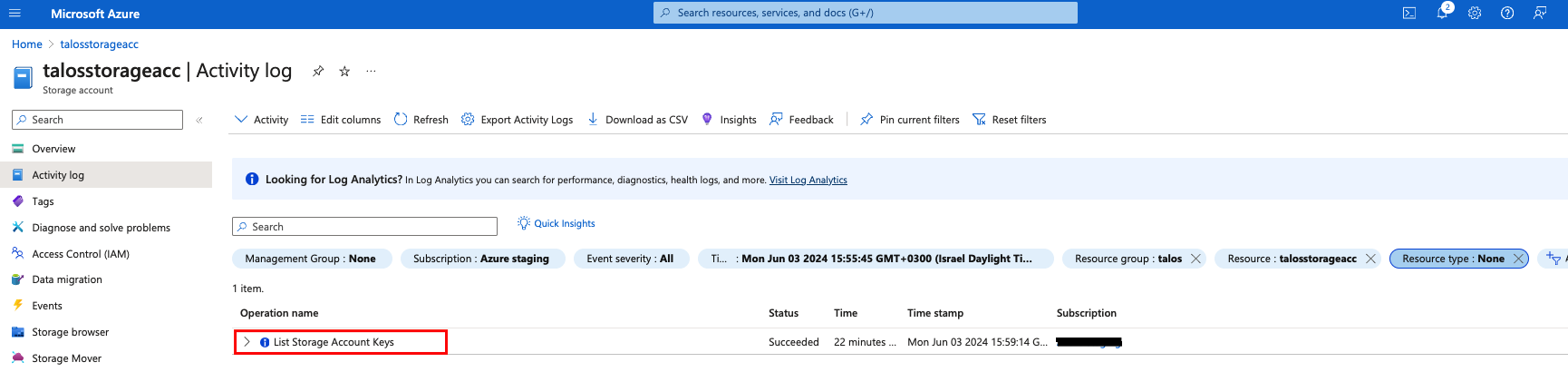Add talosstorageacc to favorites star
Image resolution: width=1568 pixels, height=372 pixels.
[344, 71]
